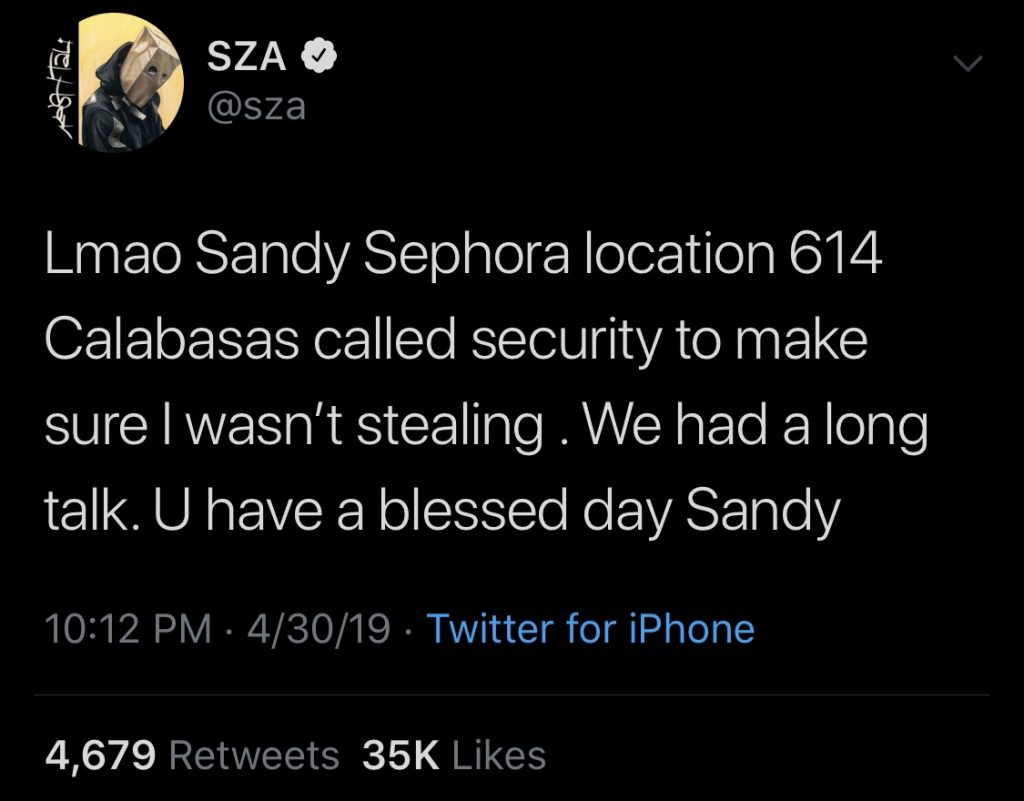Open SZA's paper-bag profile picture
The image size is (1024, 801).
coord(131,82)
